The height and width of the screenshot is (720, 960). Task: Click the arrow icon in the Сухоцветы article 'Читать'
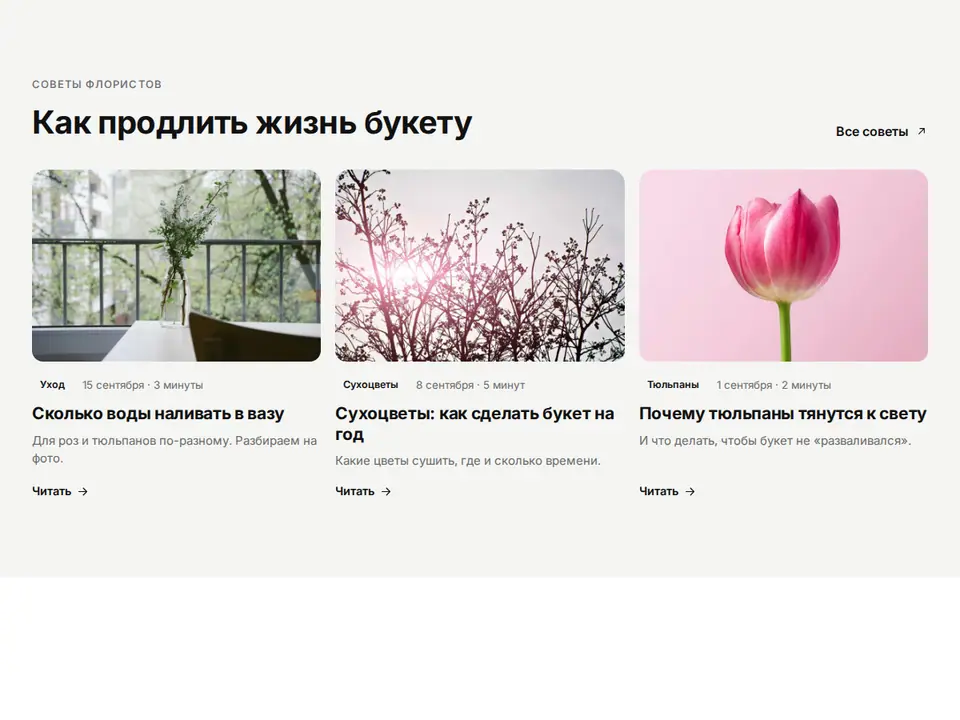[x=386, y=491]
